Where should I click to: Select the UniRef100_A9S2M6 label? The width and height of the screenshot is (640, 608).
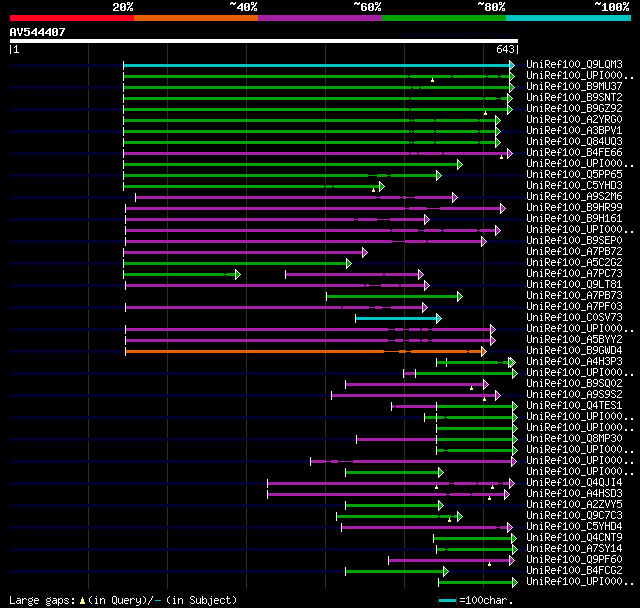point(574,197)
